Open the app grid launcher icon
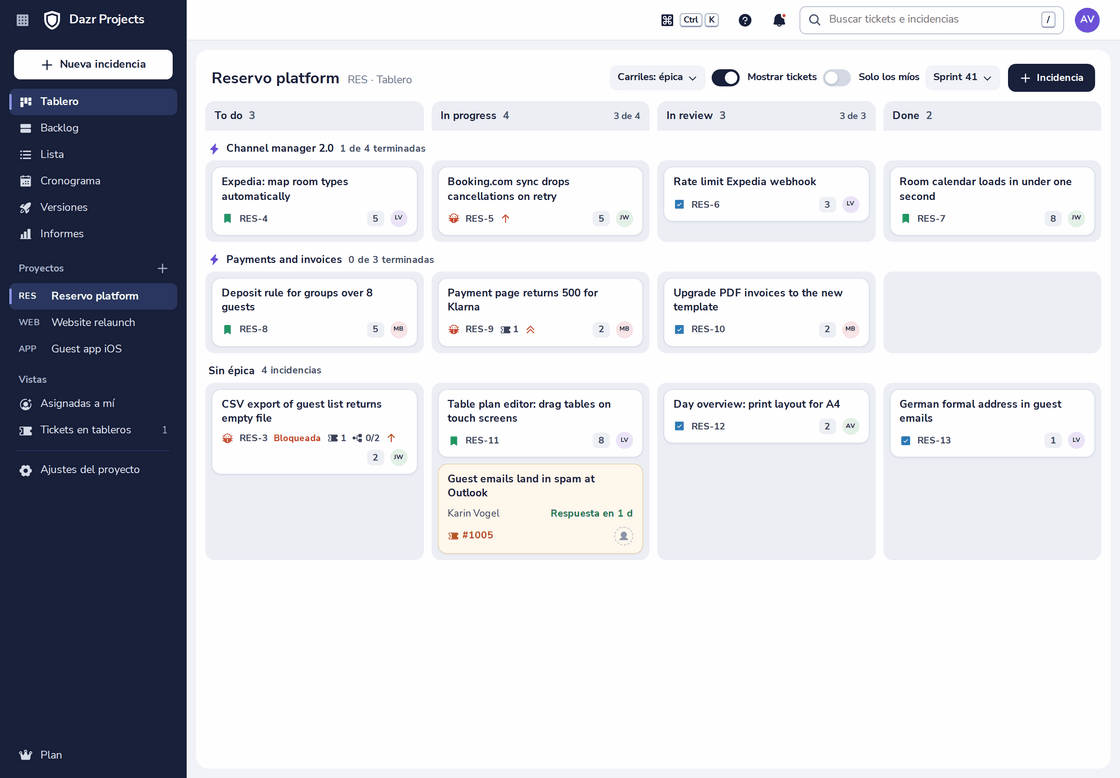This screenshot has height=778, width=1120. click(23, 20)
